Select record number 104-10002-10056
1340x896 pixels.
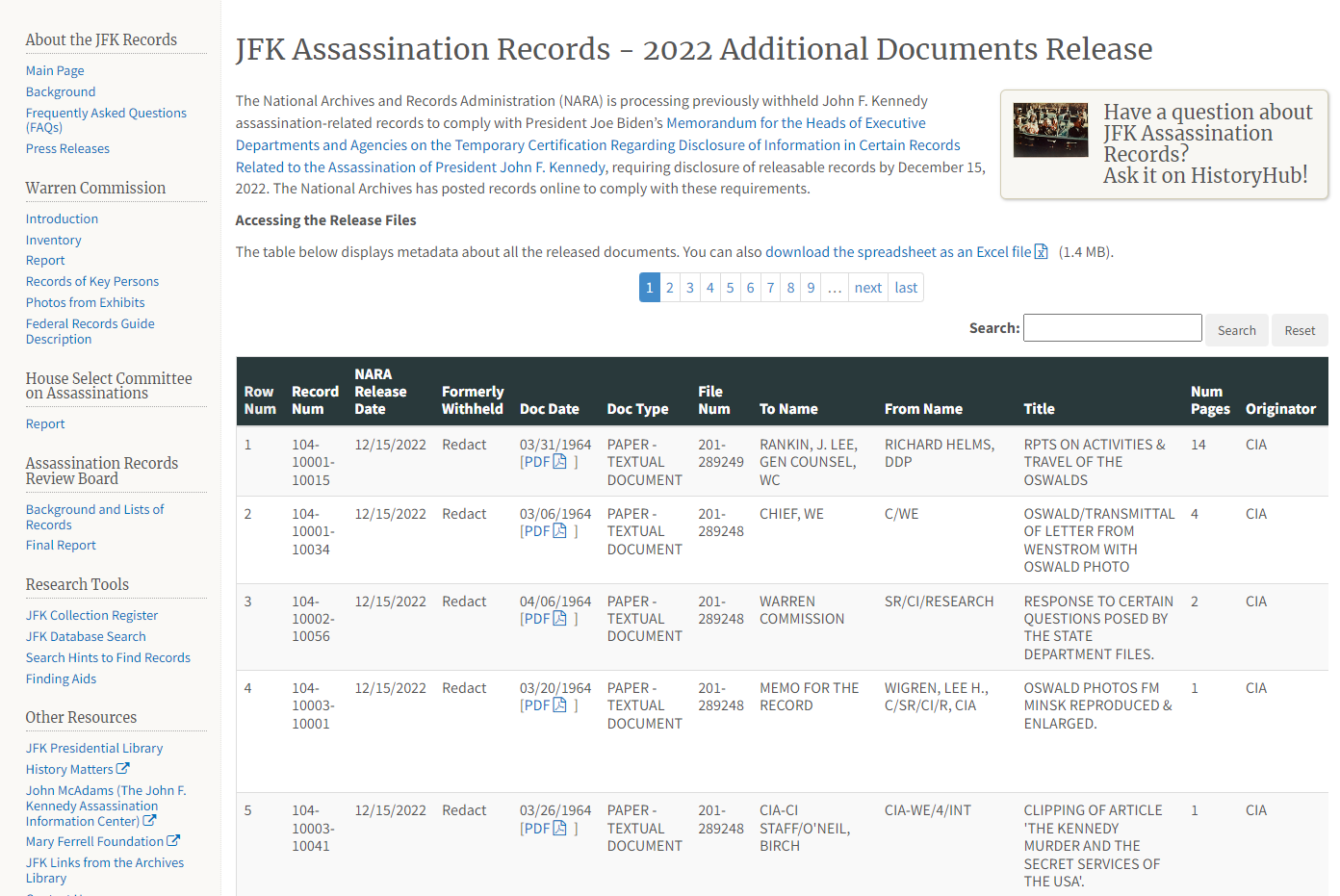click(313, 619)
